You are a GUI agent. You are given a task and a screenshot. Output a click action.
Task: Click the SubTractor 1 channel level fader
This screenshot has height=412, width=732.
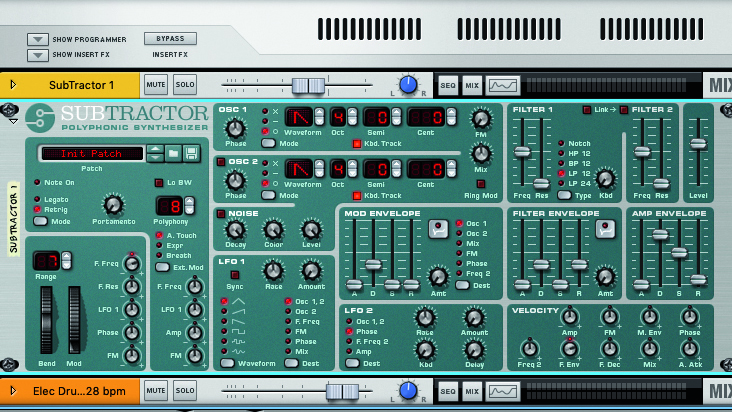click(x=308, y=85)
